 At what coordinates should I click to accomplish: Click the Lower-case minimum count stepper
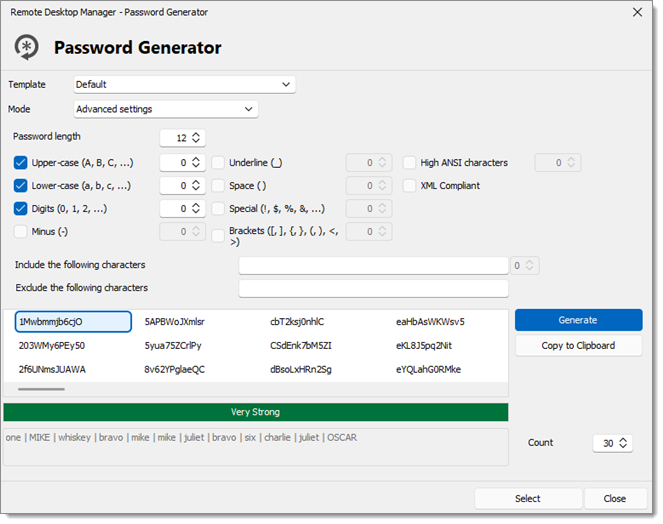click(x=182, y=186)
